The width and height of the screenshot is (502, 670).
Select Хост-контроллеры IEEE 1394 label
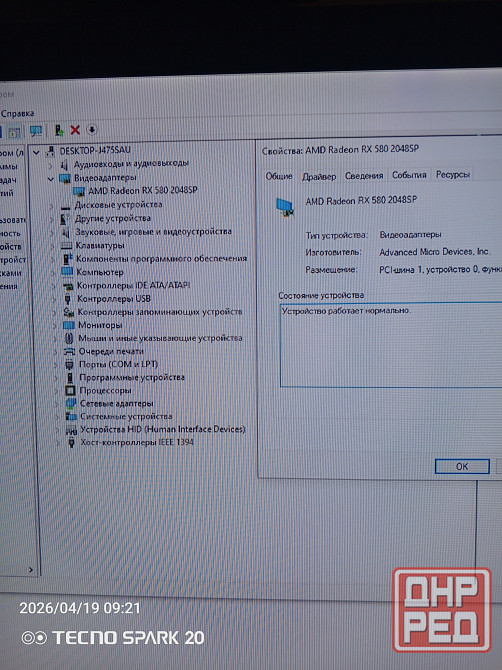(137, 442)
